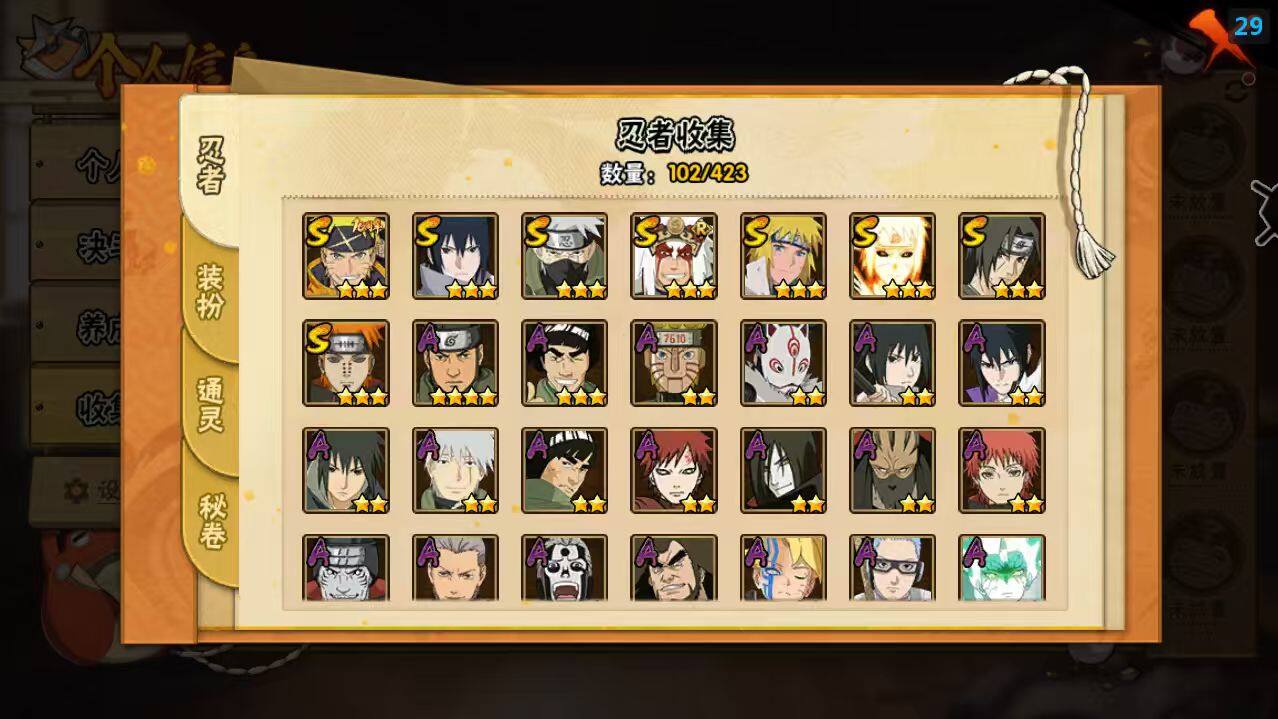
Task: Select the A-rank Sasori red-haired portrait
Action: [x=1002, y=471]
